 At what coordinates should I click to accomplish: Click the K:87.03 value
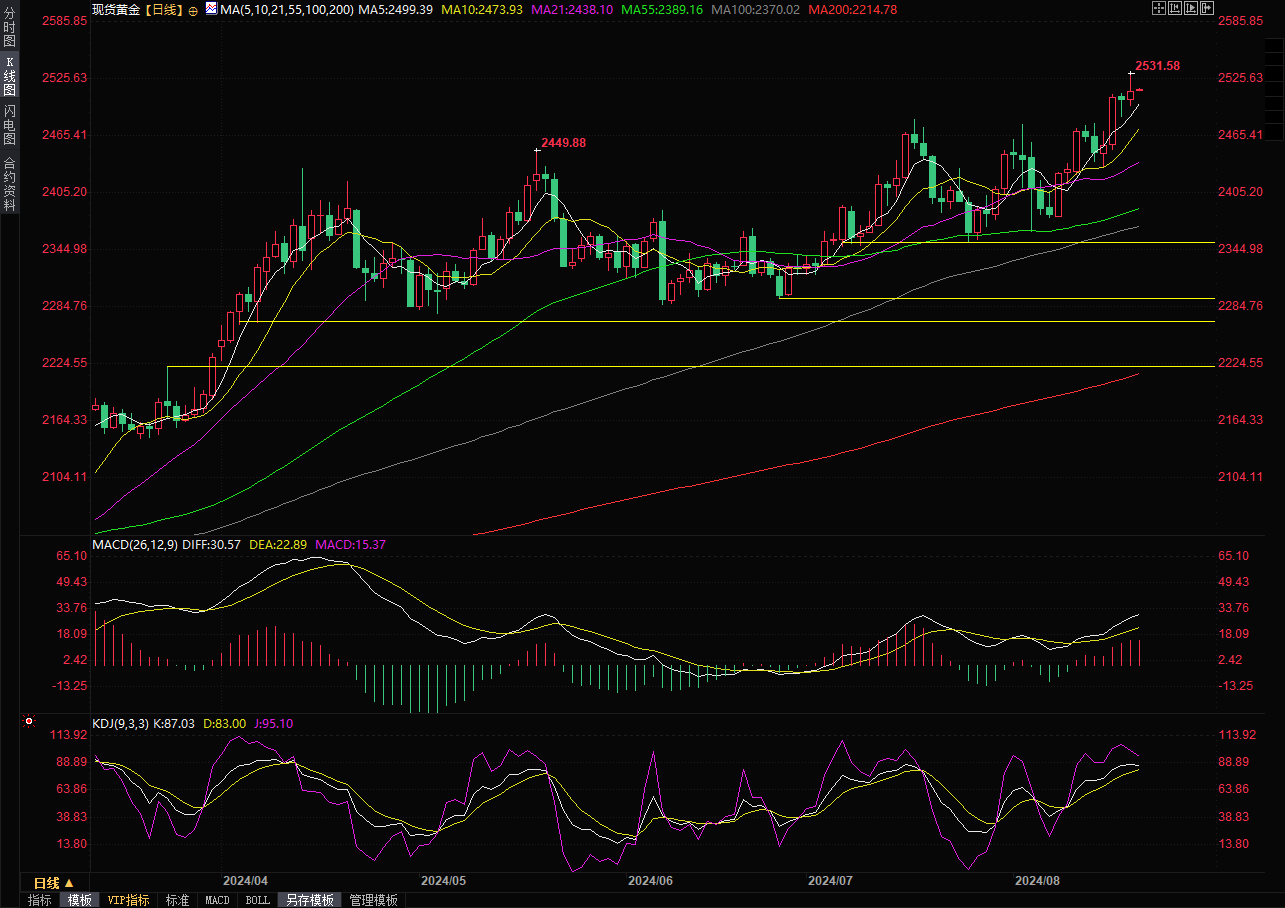click(x=174, y=723)
